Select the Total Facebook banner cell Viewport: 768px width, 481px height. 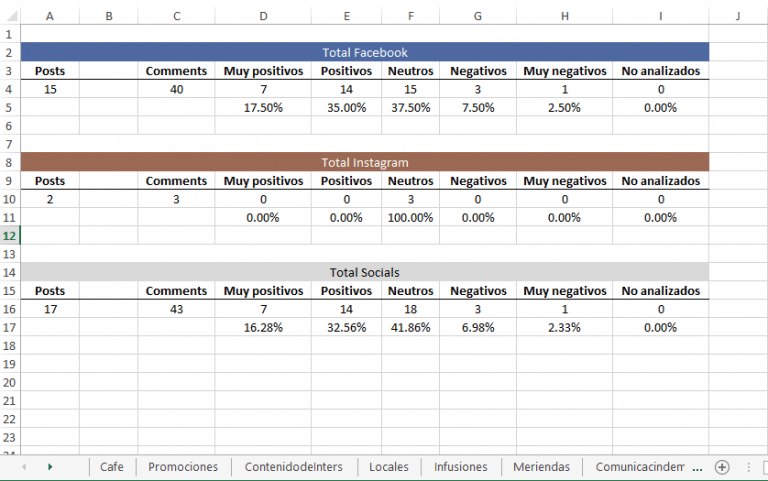coord(364,52)
